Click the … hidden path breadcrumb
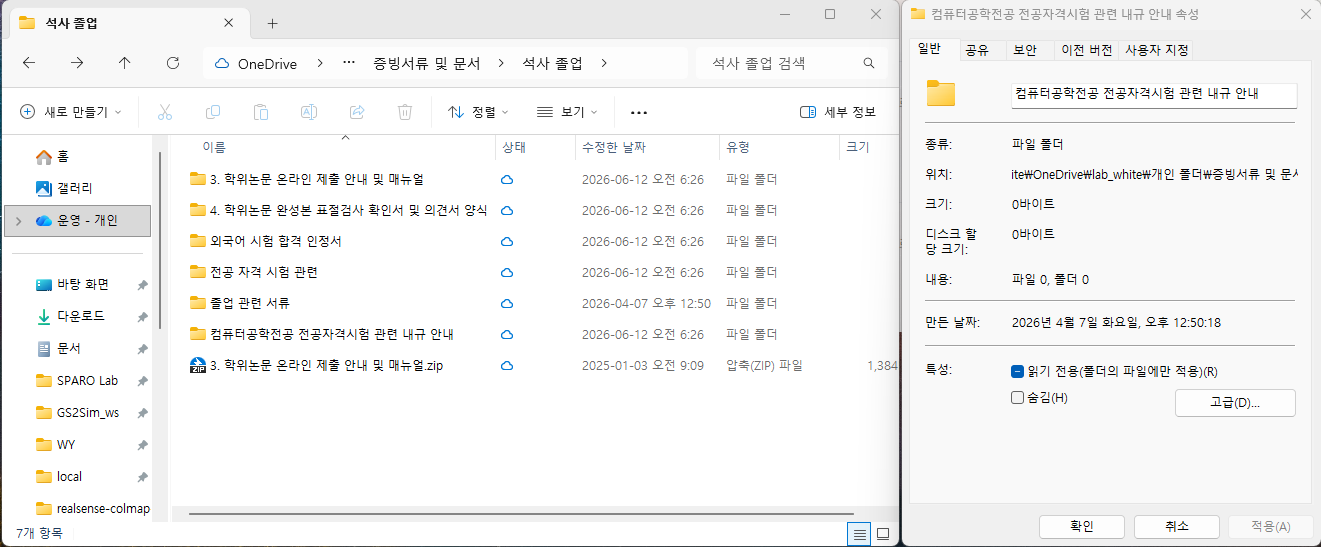Image resolution: width=1321 pixels, height=547 pixels. click(349, 63)
